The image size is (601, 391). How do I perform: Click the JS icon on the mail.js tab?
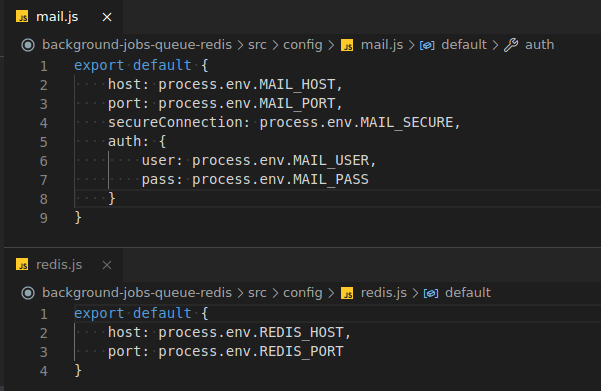pyautogui.click(x=22, y=17)
